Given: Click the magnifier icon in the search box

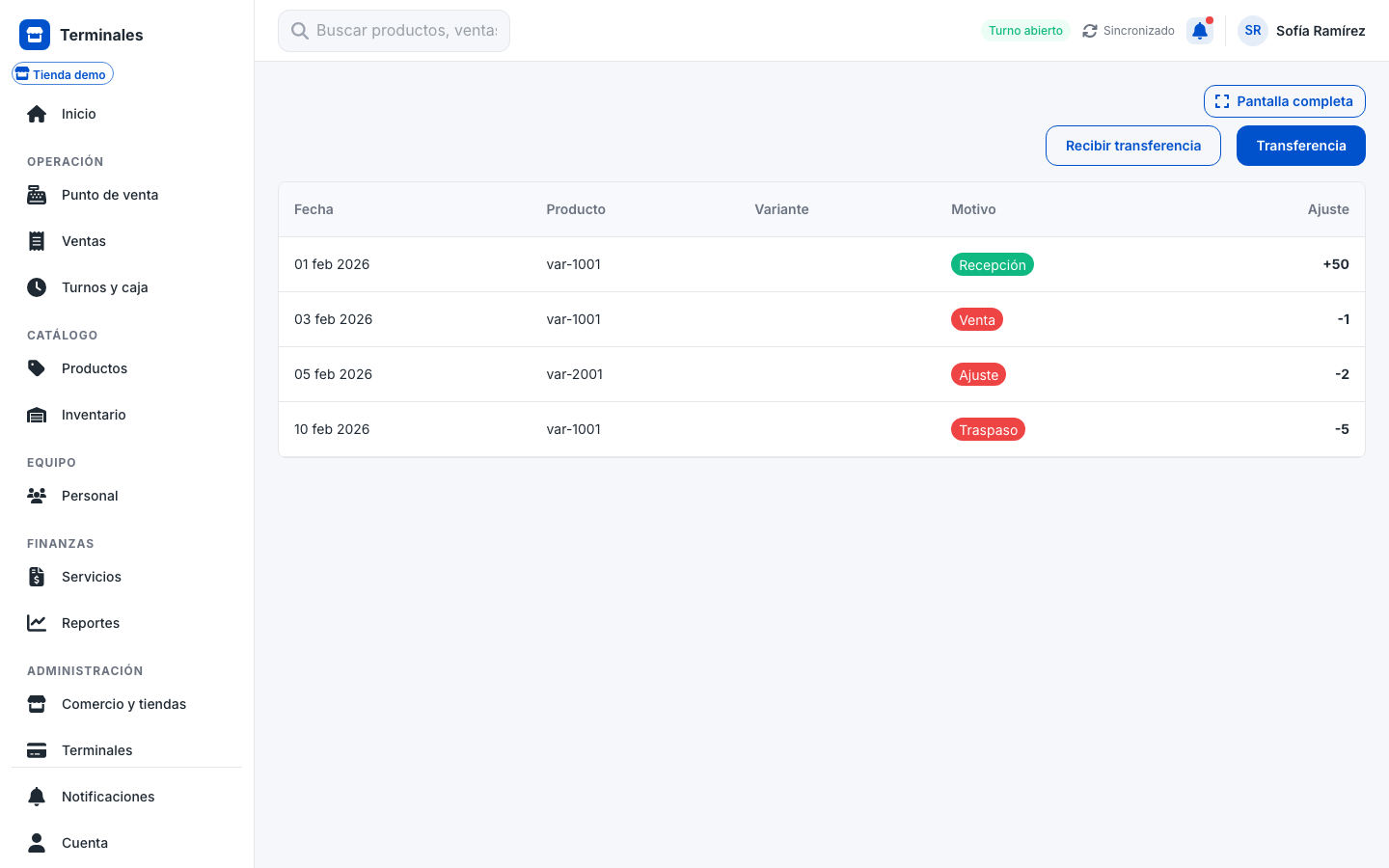Looking at the screenshot, I should coord(300,31).
